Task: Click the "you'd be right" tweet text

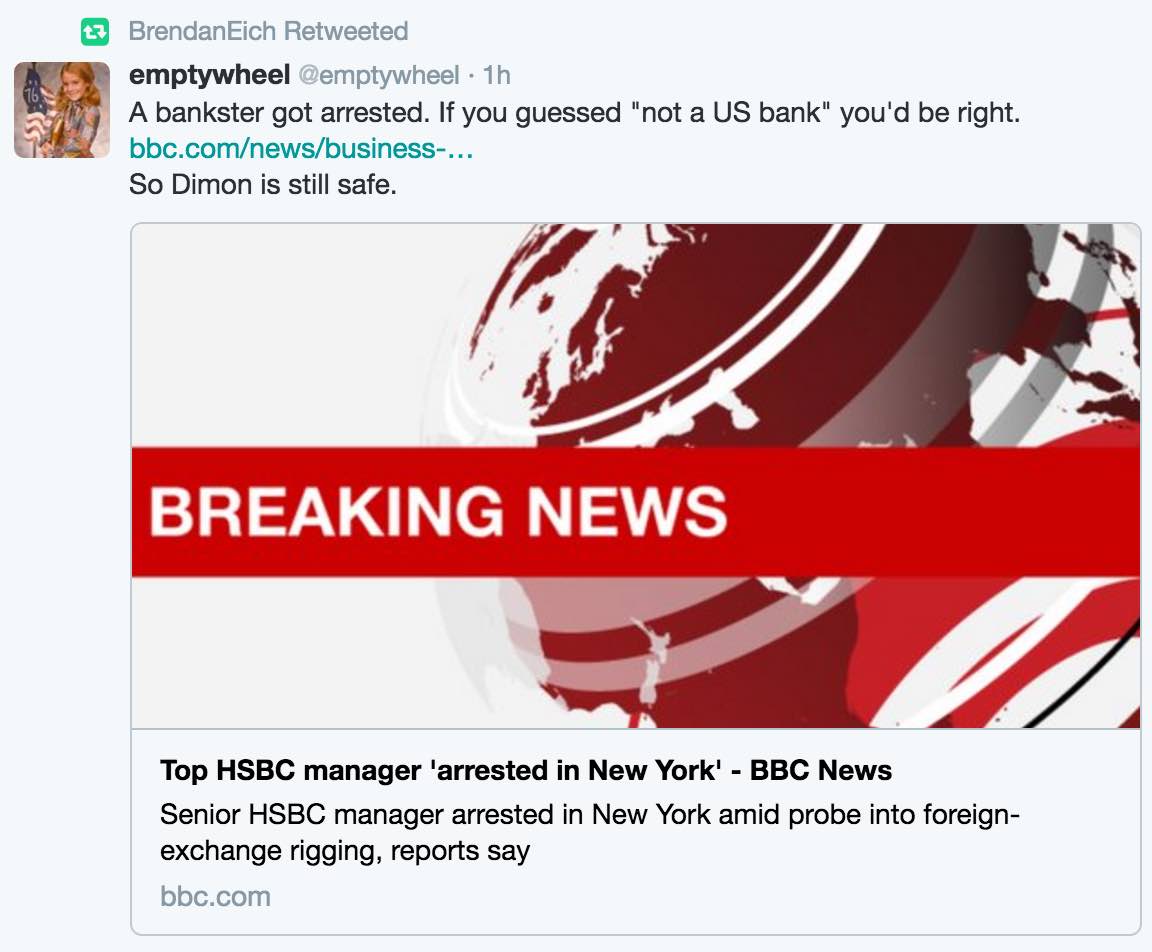Action: [929, 112]
